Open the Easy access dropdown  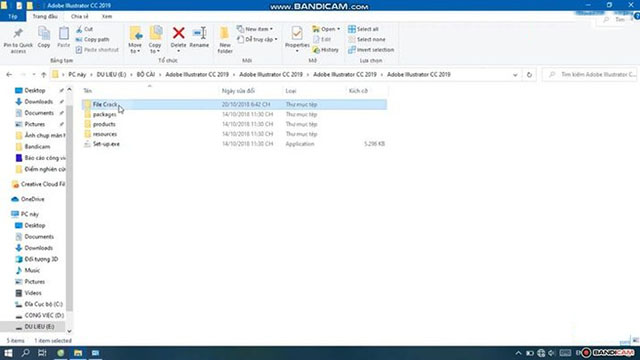(257, 39)
